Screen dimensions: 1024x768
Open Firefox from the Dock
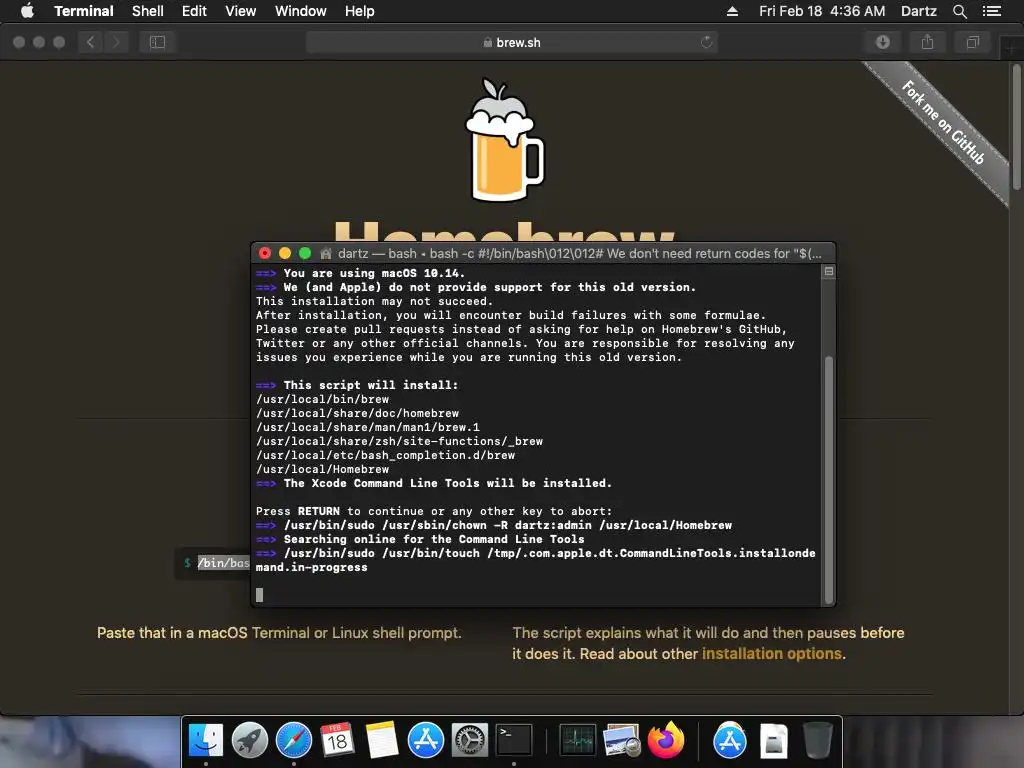[665, 741]
